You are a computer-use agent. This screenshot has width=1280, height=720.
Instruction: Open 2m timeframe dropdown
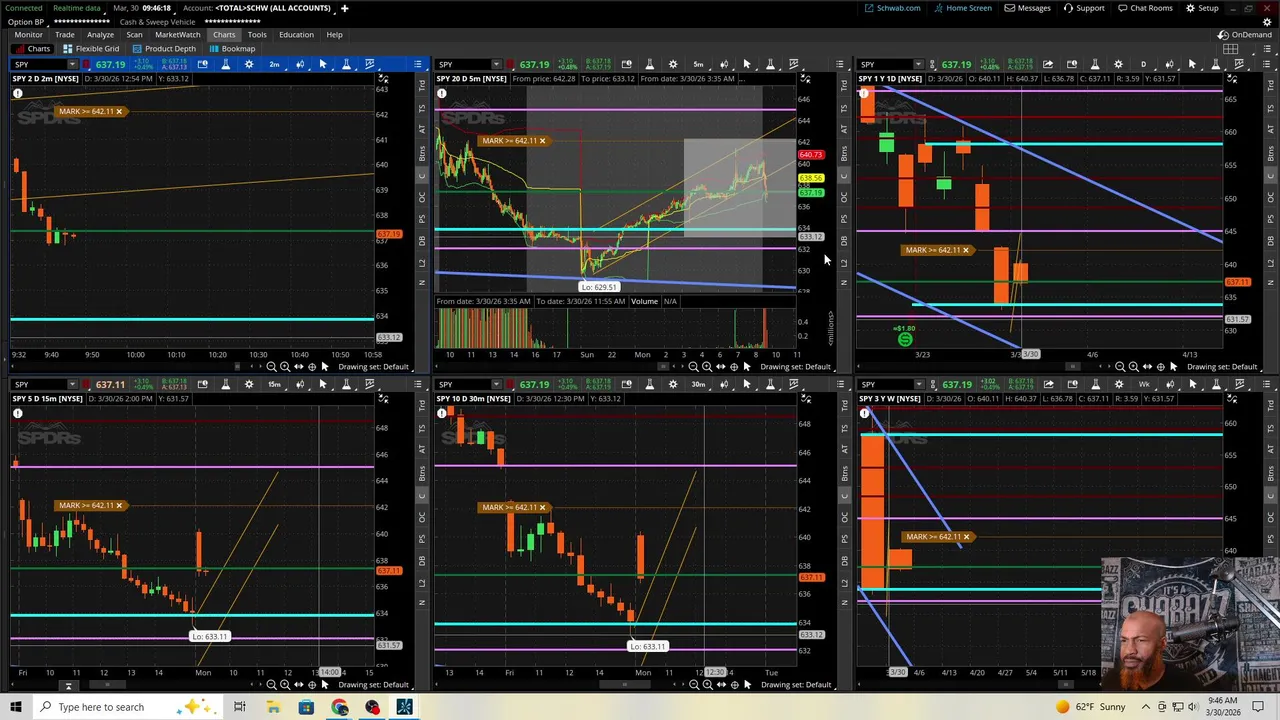[274, 64]
